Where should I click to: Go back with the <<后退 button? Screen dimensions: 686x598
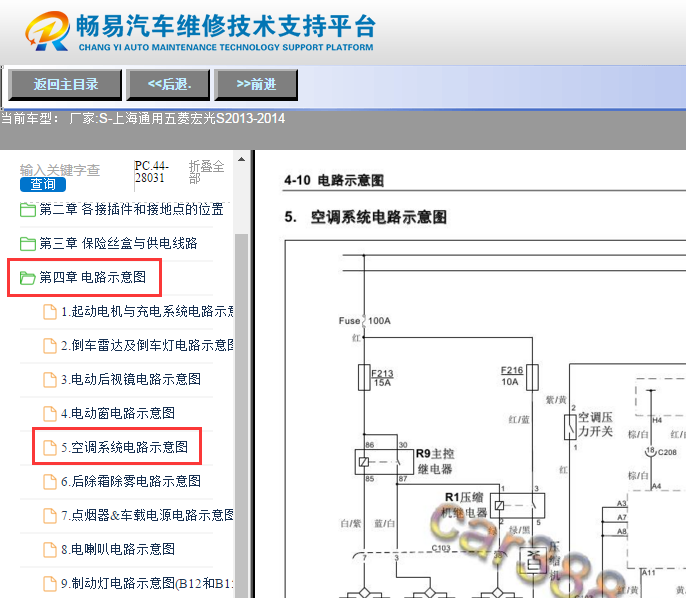(x=168, y=84)
